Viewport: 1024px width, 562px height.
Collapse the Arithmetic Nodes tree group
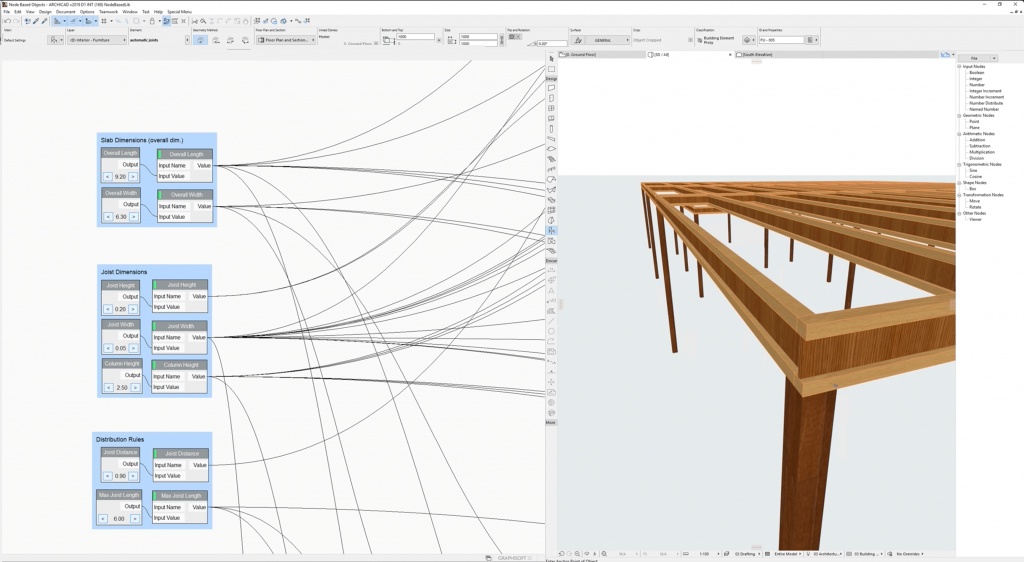959,134
